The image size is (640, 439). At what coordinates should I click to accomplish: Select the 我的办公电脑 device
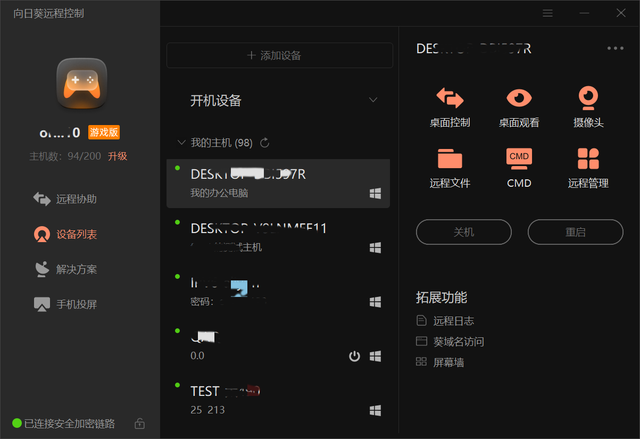[278, 184]
